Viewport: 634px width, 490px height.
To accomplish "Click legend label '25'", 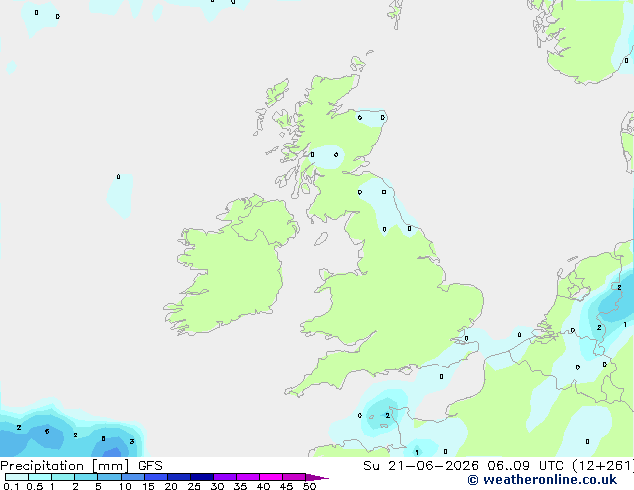I will [x=194, y=486].
